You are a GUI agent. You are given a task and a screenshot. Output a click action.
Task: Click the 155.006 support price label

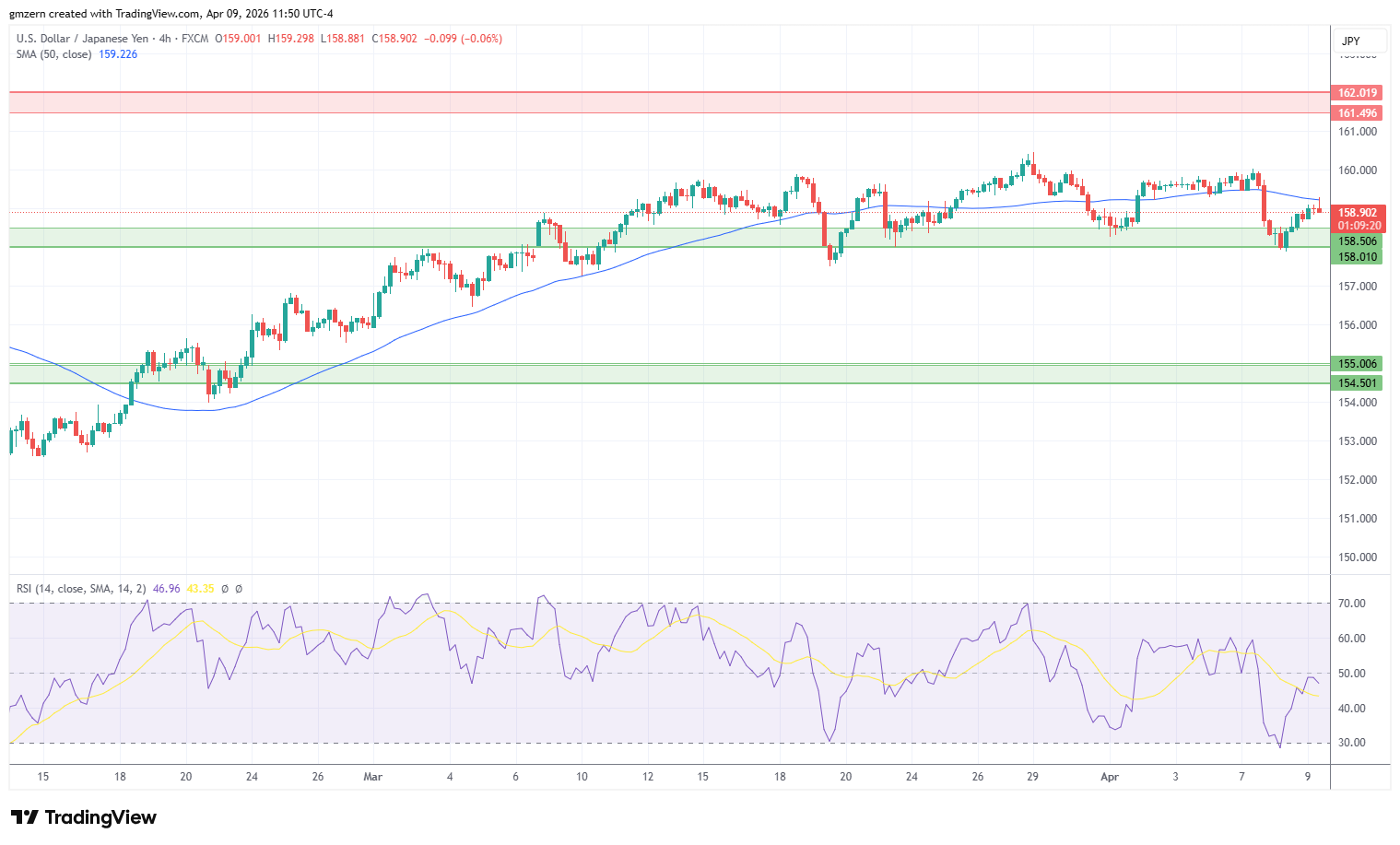[x=1358, y=364]
